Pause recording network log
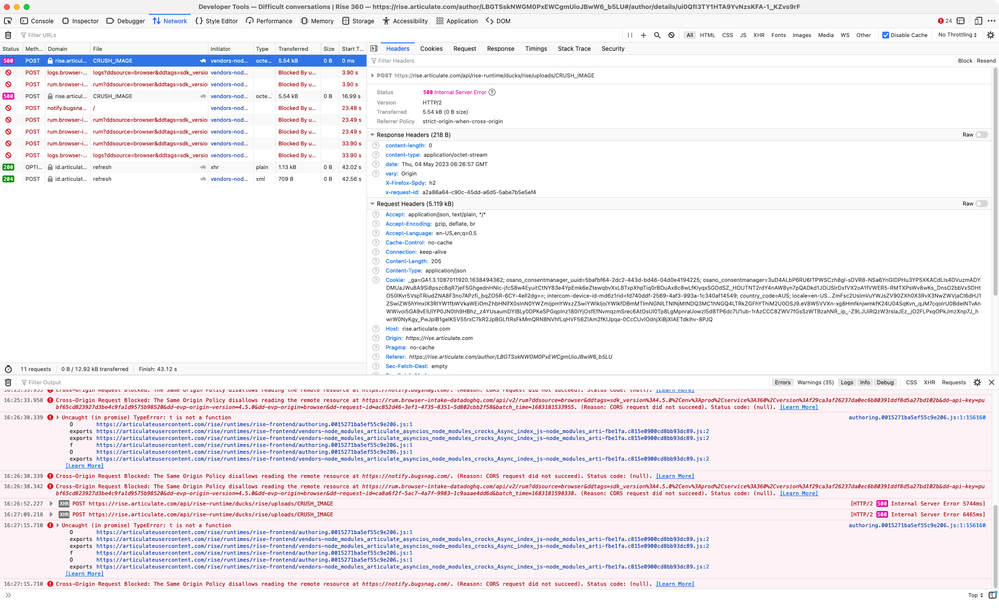The image size is (999, 611). point(645,35)
